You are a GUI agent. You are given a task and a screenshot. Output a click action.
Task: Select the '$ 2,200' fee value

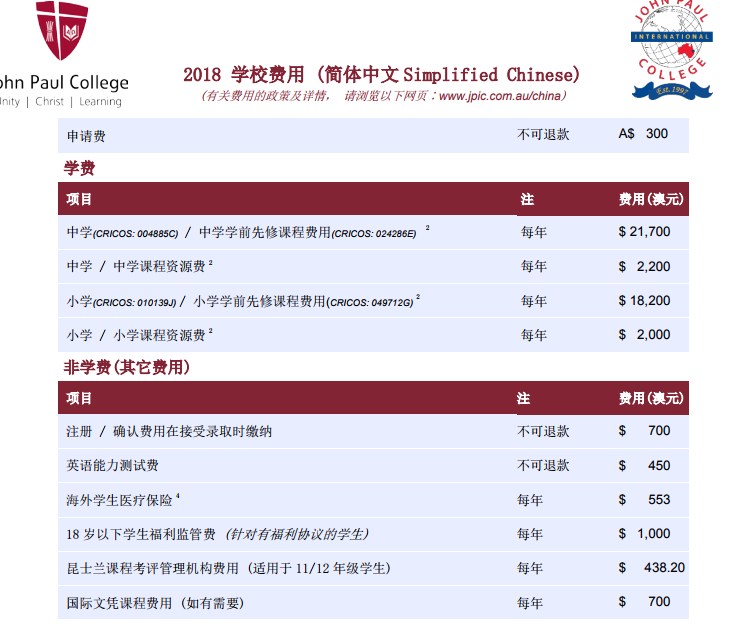pyautogui.click(x=644, y=266)
